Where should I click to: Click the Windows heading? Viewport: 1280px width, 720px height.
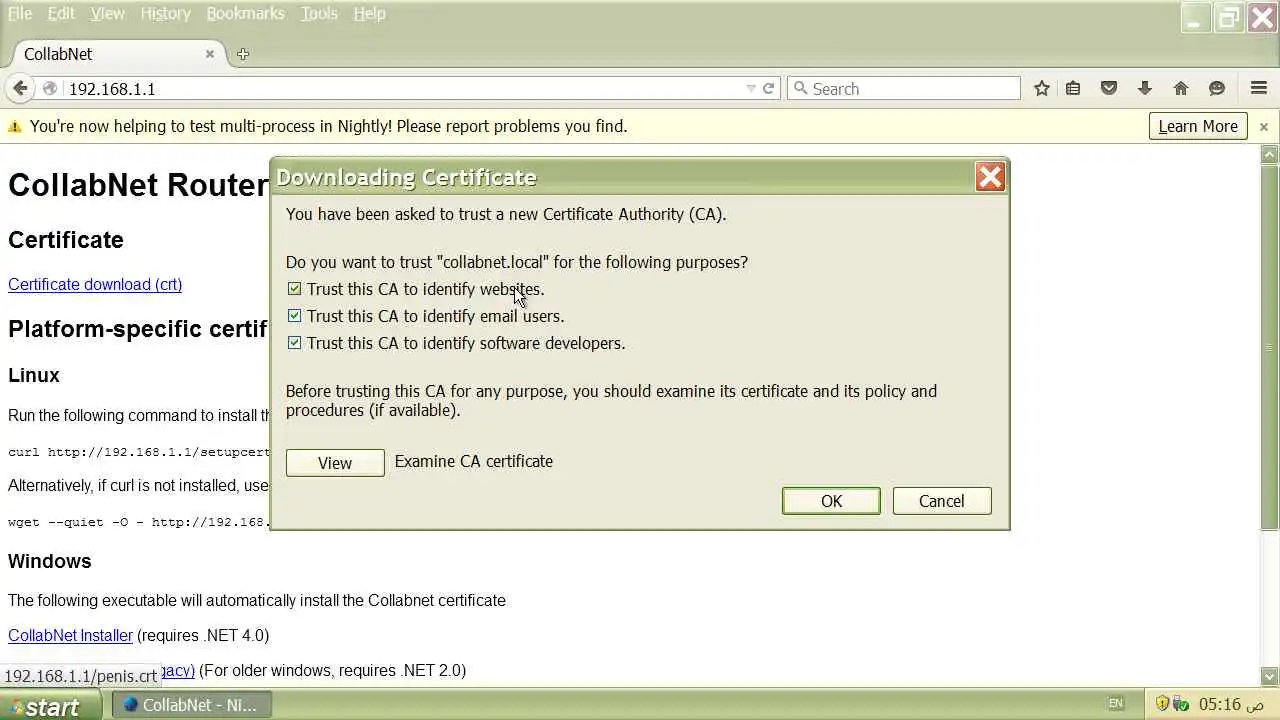[x=50, y=561]
